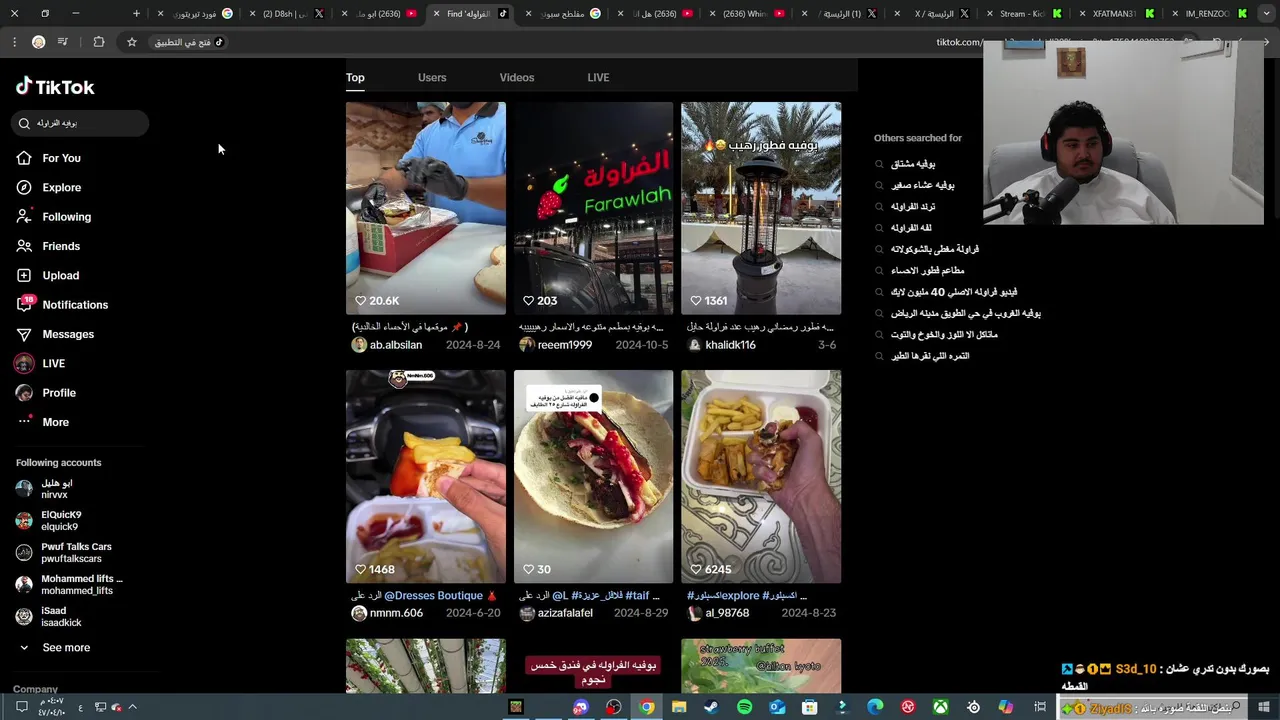1280x720 pixels.
Task: Select suggested search فراولة مغطى بالشوكولاته
Action: click(x=934, y=249)
